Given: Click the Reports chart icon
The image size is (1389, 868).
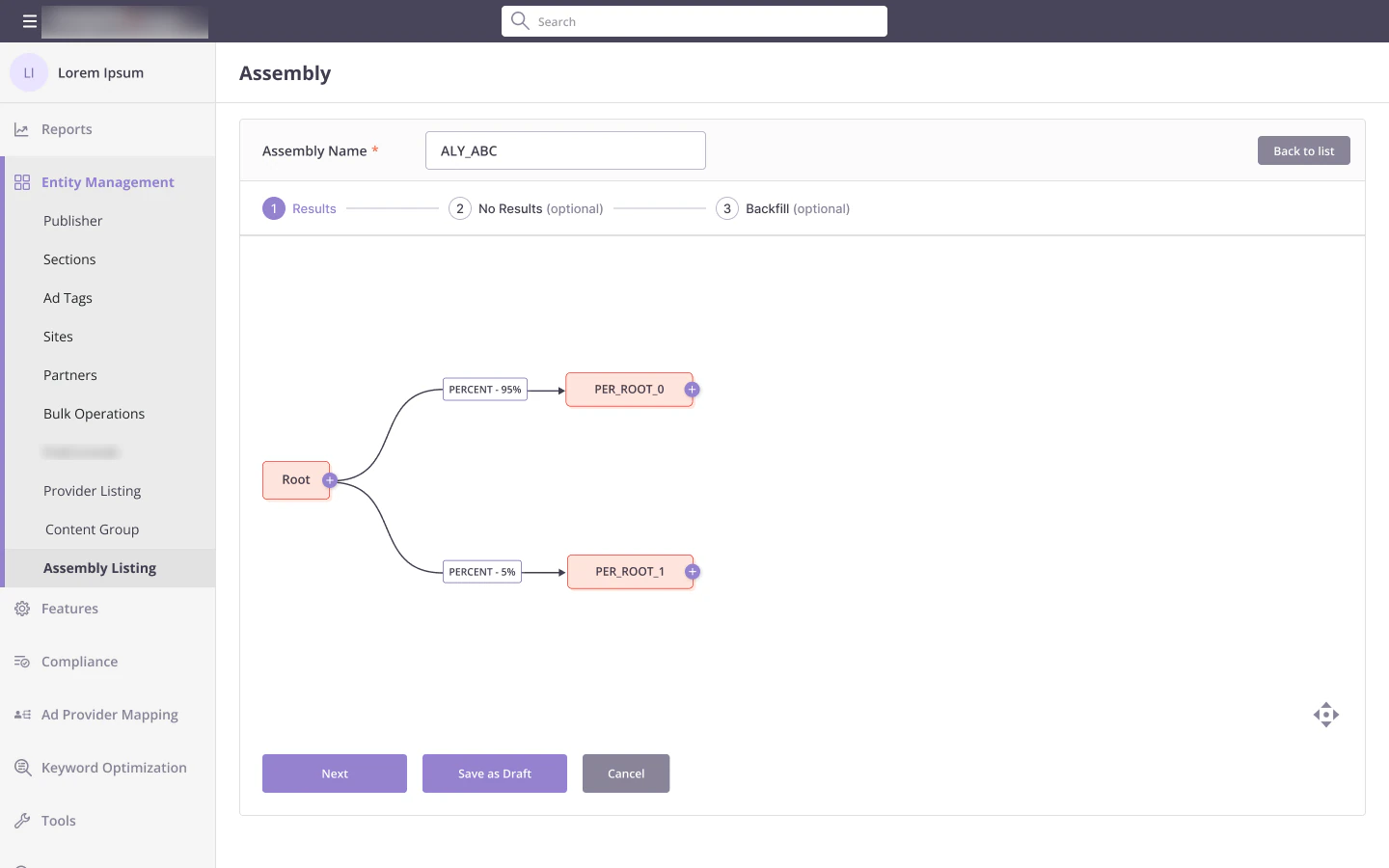Looking at the screenshot, I should click(21, 129).
